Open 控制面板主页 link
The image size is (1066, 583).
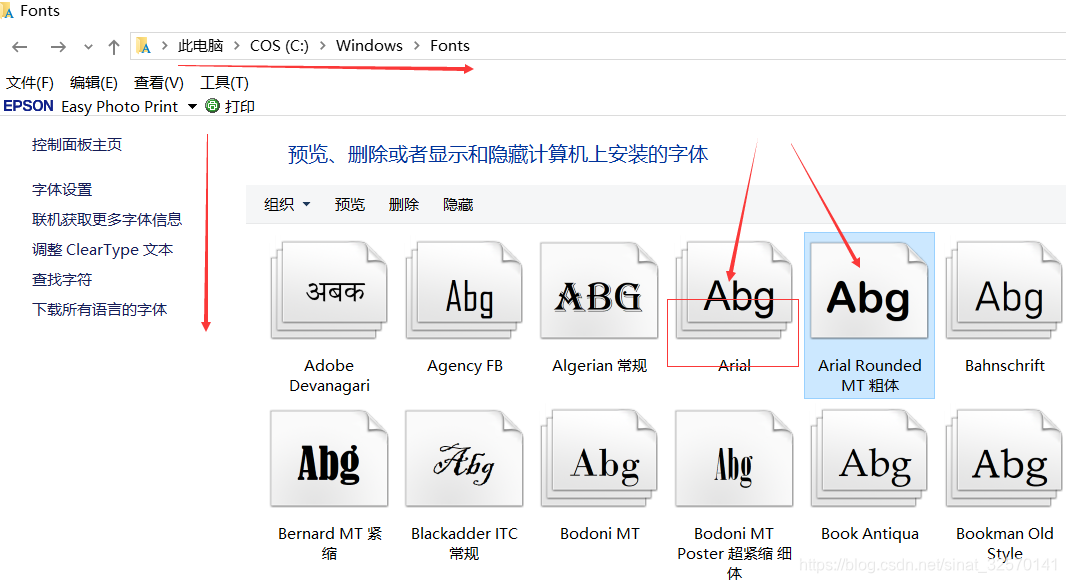[77, 145]
